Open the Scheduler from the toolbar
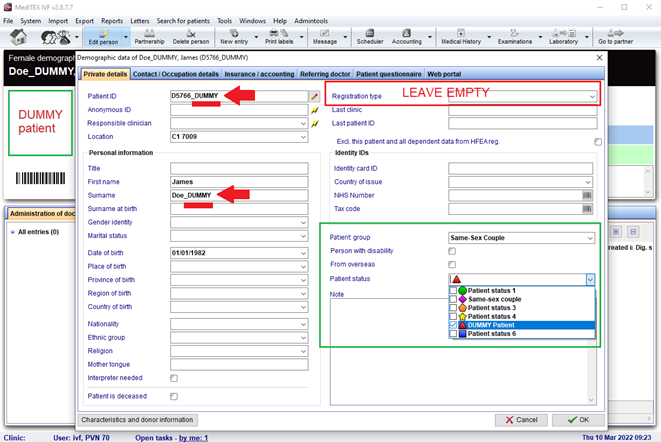The width and height of the screenshot is (661, 442). [x=370, y=37]
